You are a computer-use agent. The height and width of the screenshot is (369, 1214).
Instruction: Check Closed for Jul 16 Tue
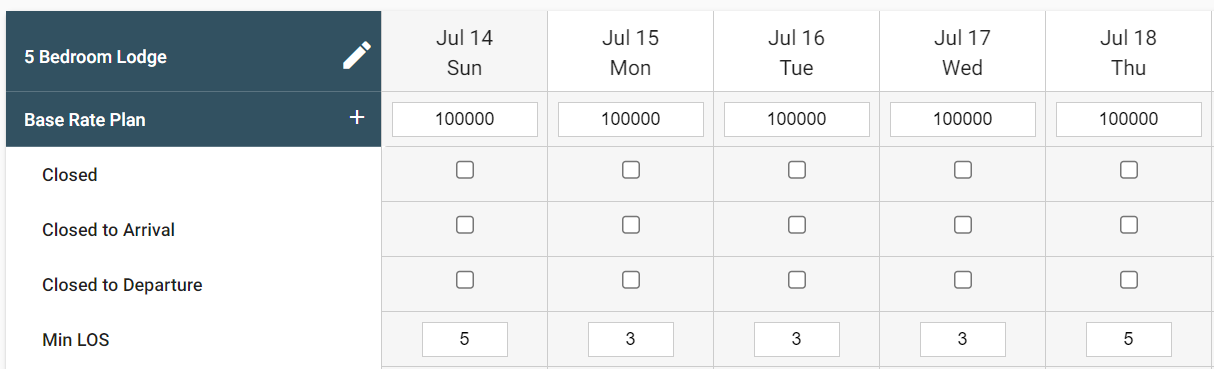(x=797, y=170)
